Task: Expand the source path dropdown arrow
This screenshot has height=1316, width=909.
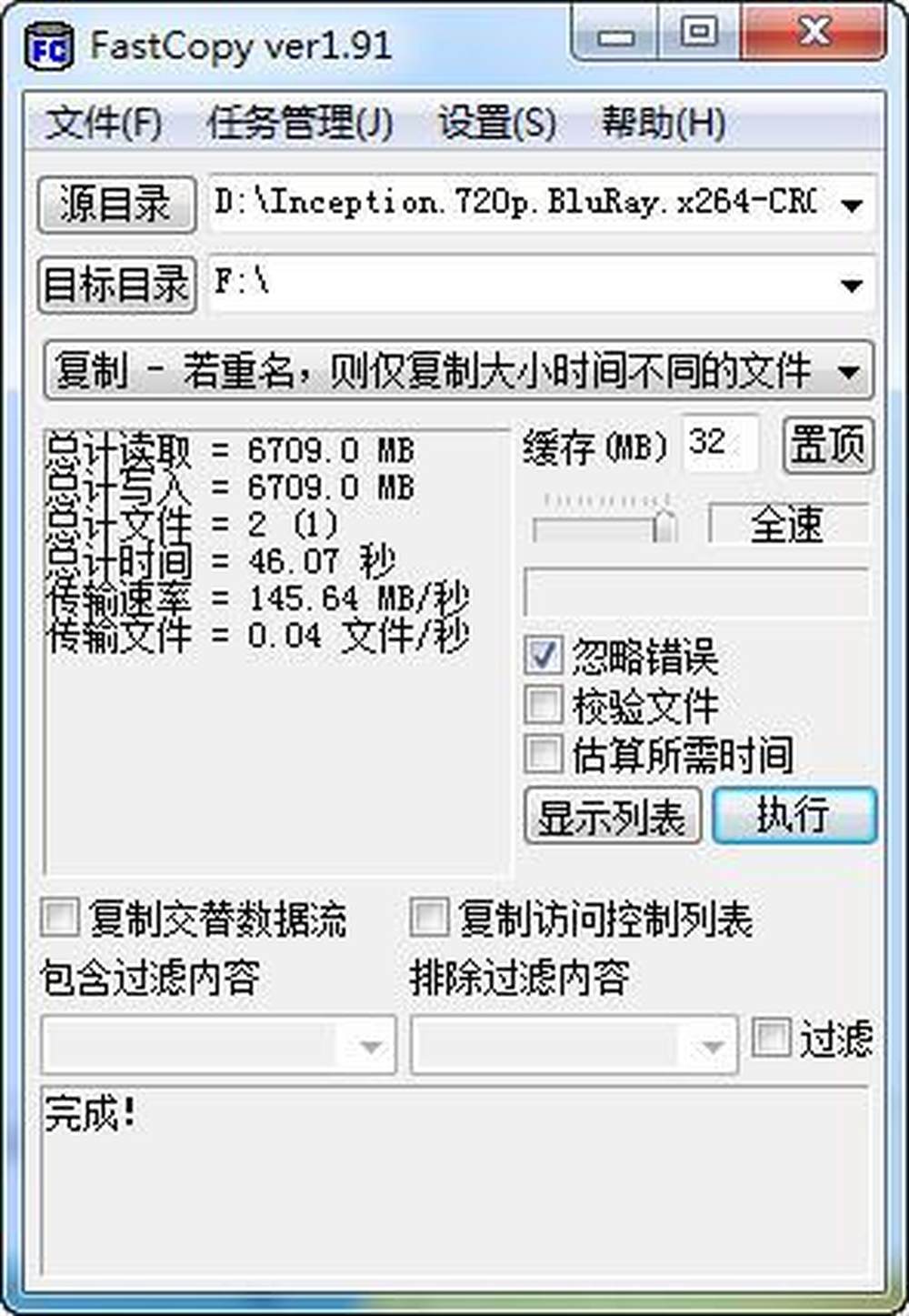Action: coord(852,205)
